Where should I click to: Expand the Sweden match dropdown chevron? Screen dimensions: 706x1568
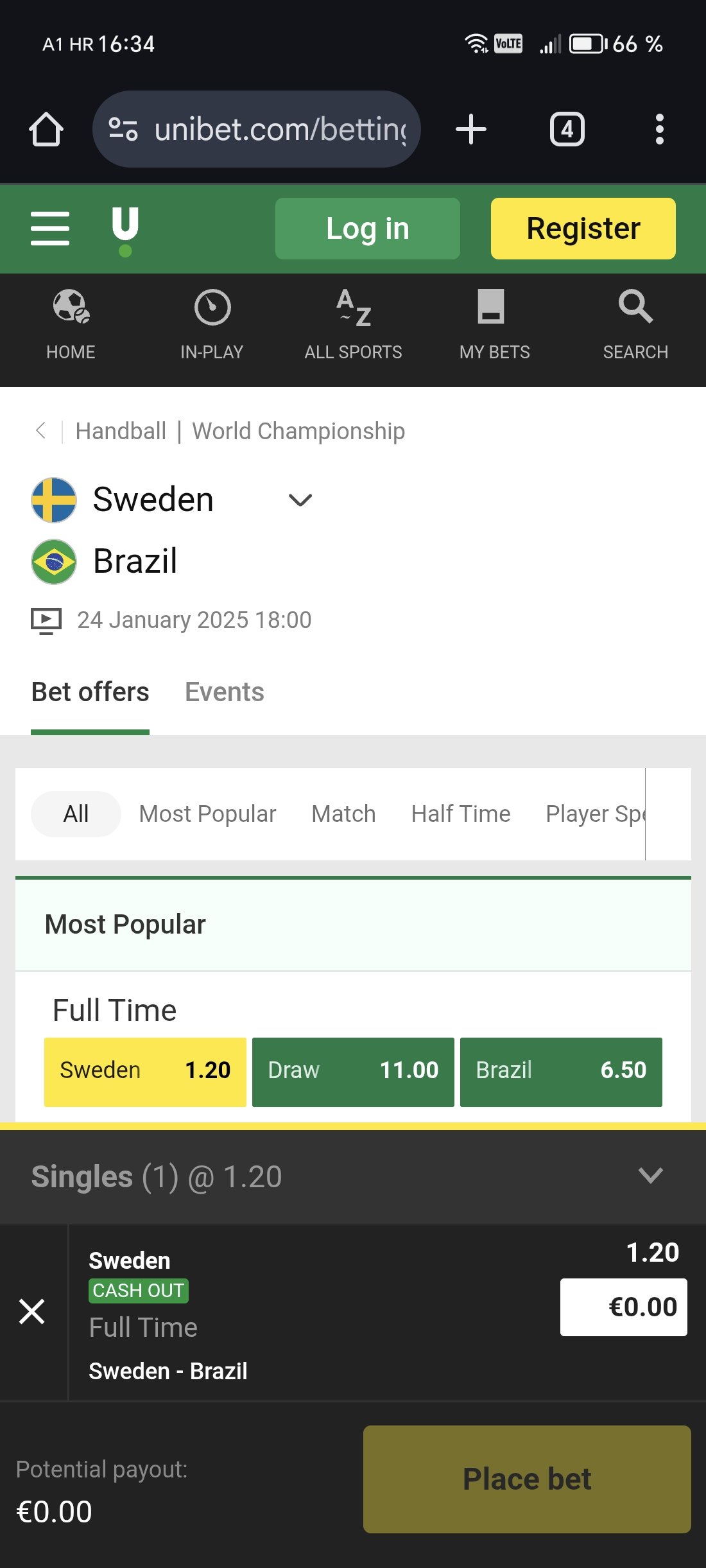tap(300, 500)
